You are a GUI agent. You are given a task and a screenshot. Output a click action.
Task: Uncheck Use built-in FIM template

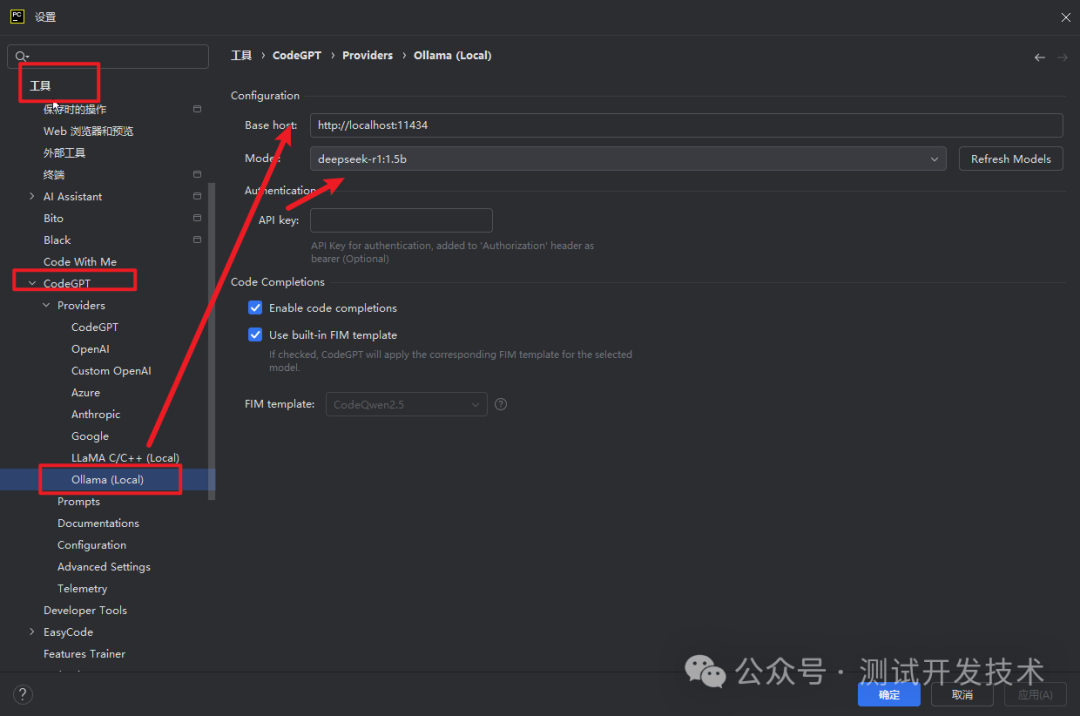click(x=255, y=335)
